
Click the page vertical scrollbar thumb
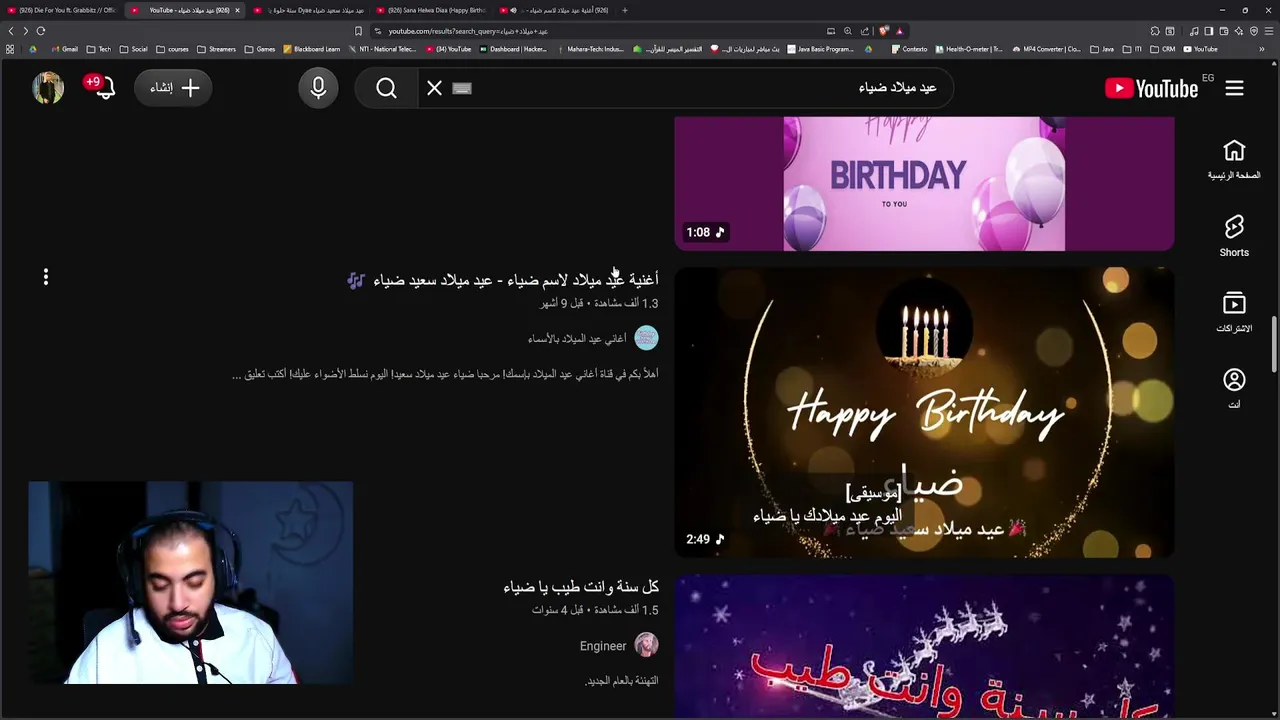[x=1274, y=344]
